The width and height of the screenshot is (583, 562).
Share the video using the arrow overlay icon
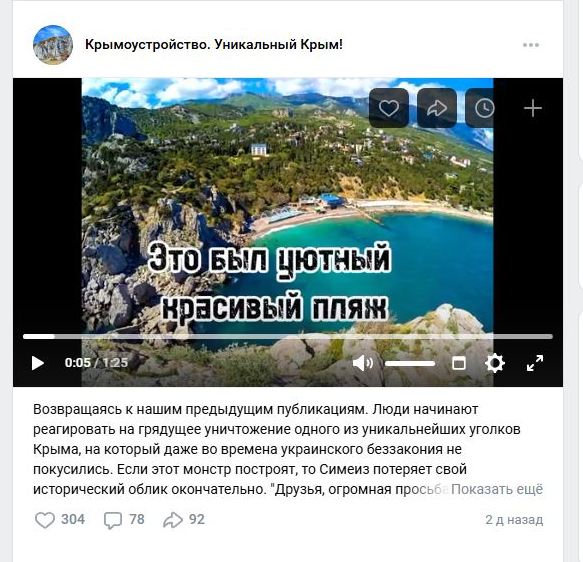437,108
